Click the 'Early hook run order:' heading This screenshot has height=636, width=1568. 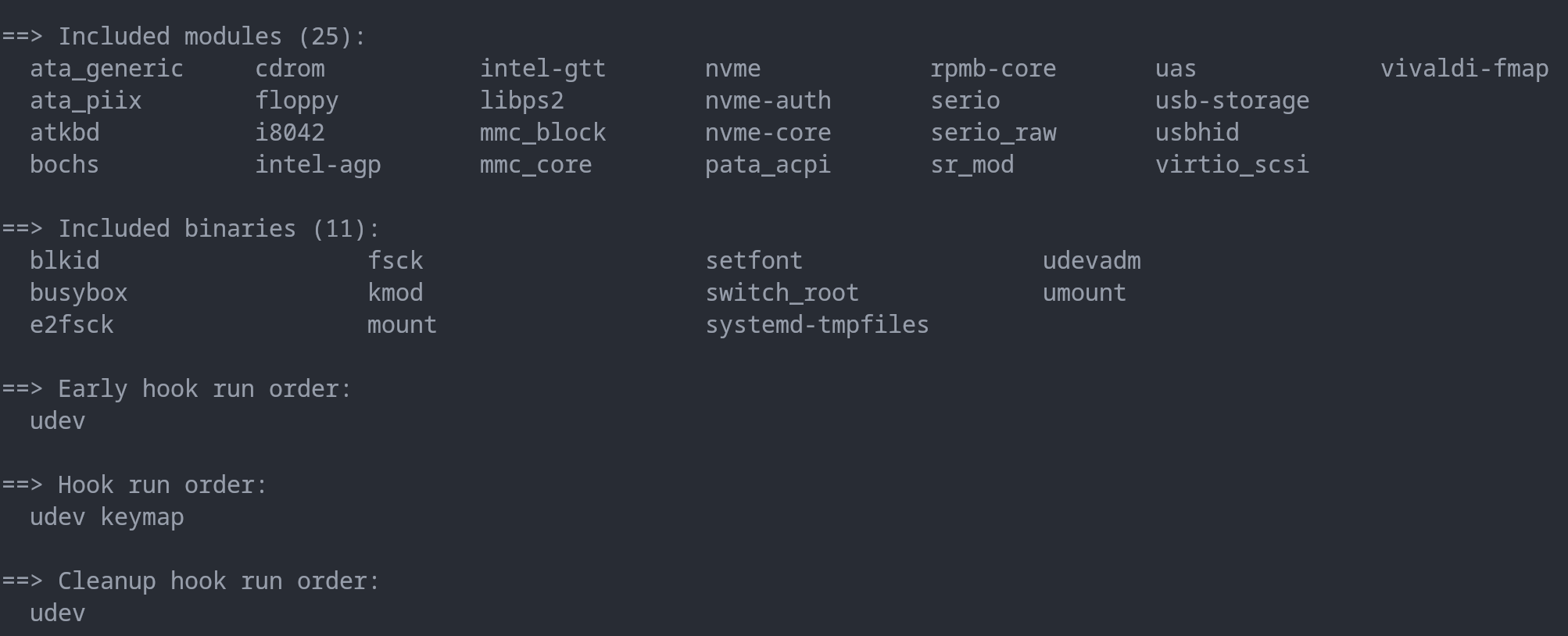point(204,389)
